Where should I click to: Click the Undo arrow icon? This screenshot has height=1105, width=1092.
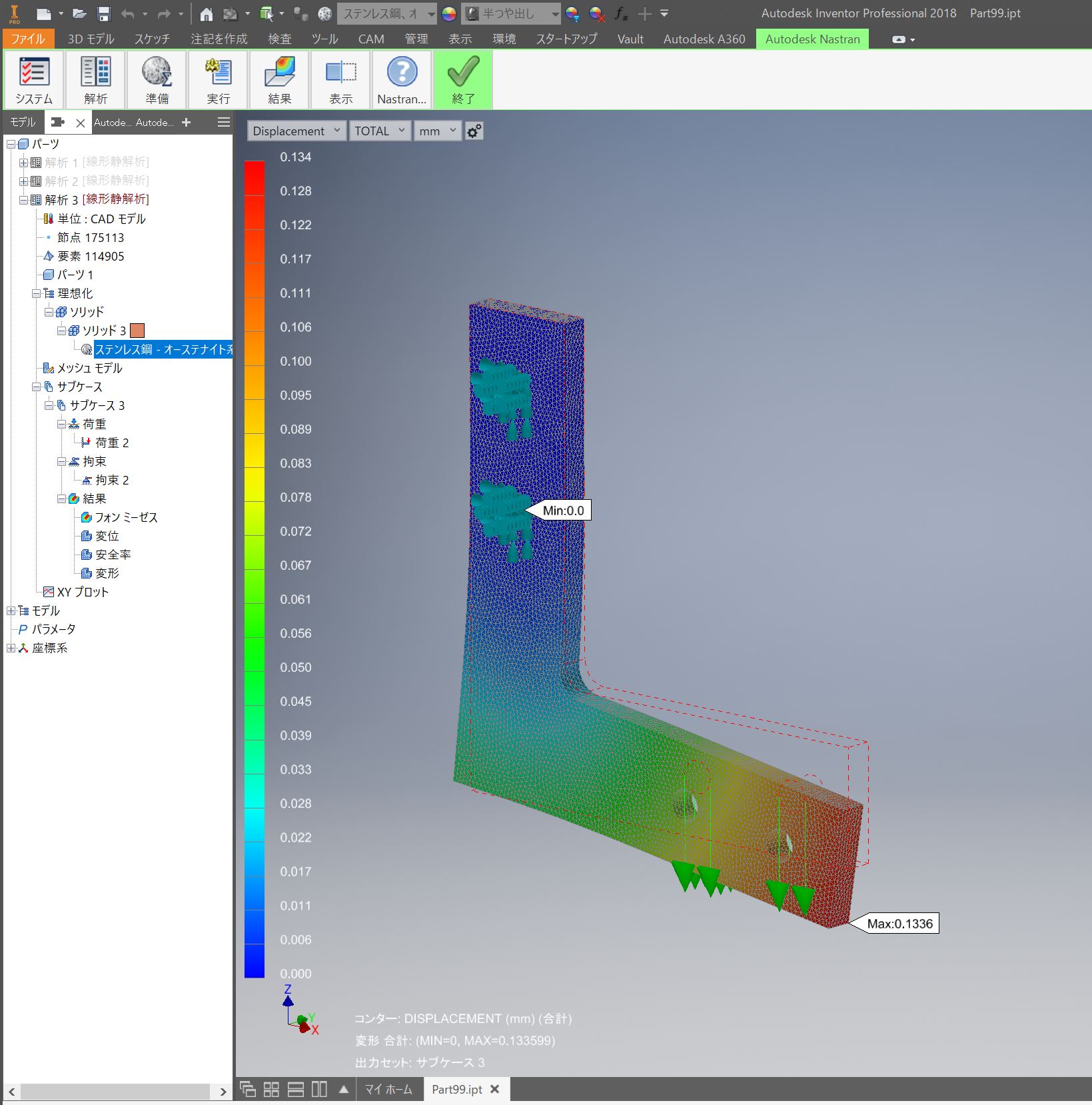click(x=128, y=13)
